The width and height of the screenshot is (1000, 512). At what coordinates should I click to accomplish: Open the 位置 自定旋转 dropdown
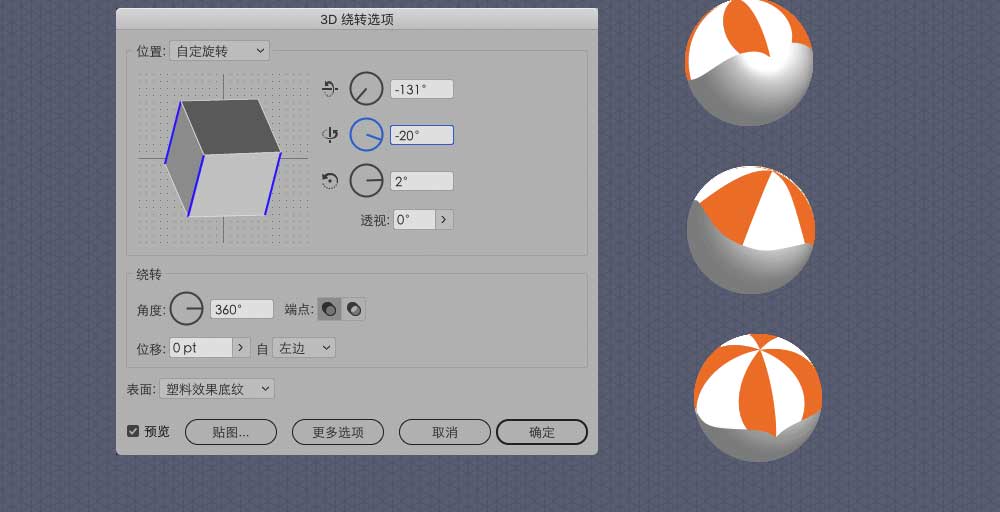219,51
